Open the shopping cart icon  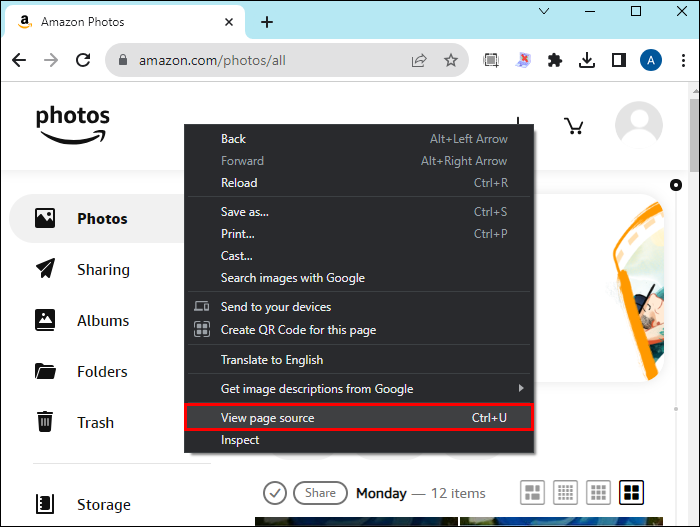click(x=574, y=126)
